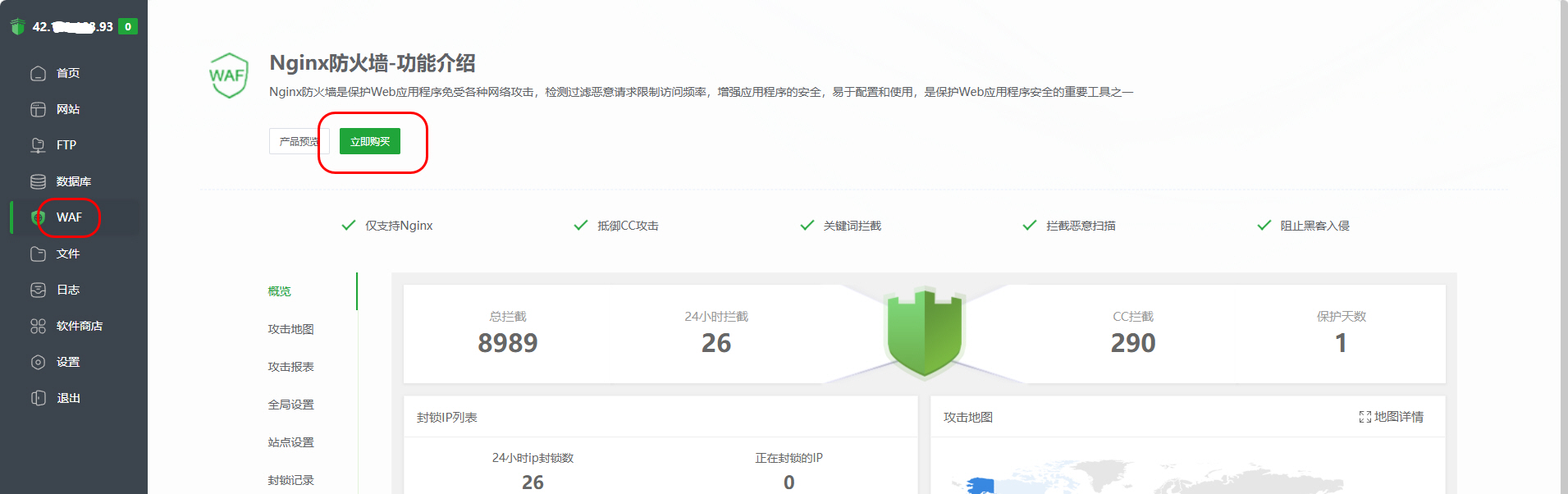The image size is (1568, 494).
Task: Click the large green shield graphic
Action: [925, 332]
